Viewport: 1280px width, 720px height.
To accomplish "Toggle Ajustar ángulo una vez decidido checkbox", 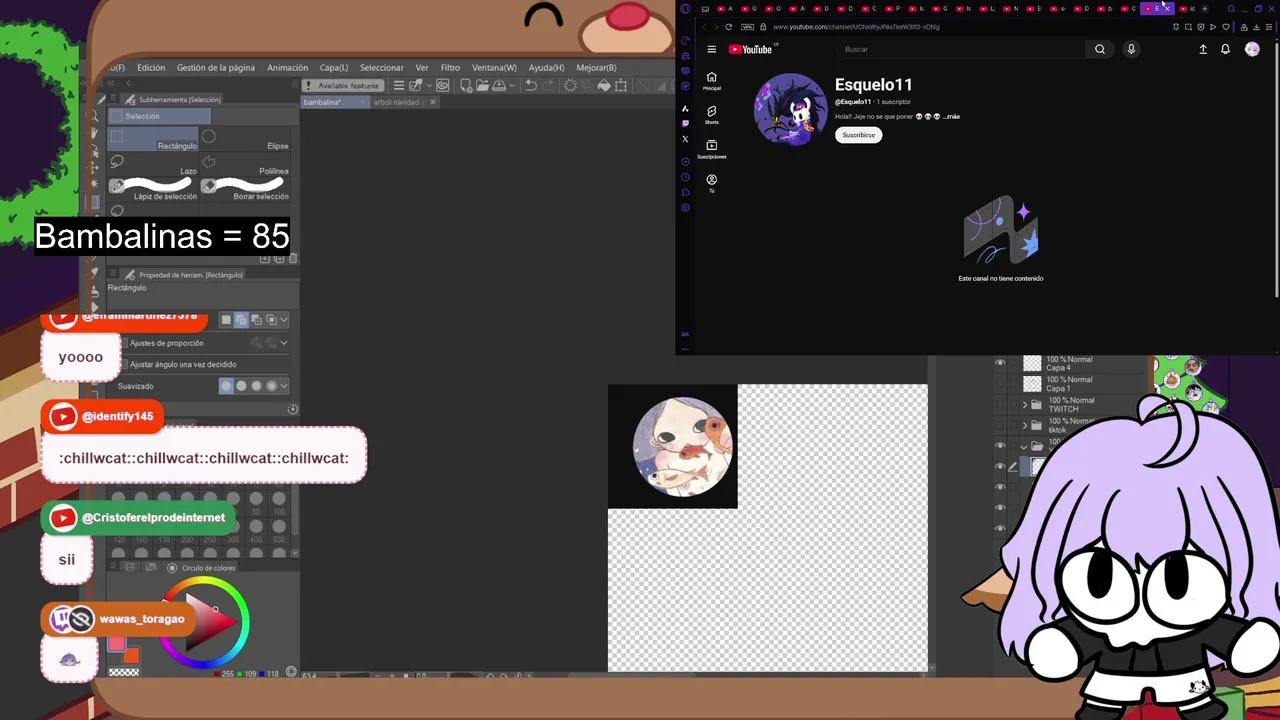I will [124, 364].
